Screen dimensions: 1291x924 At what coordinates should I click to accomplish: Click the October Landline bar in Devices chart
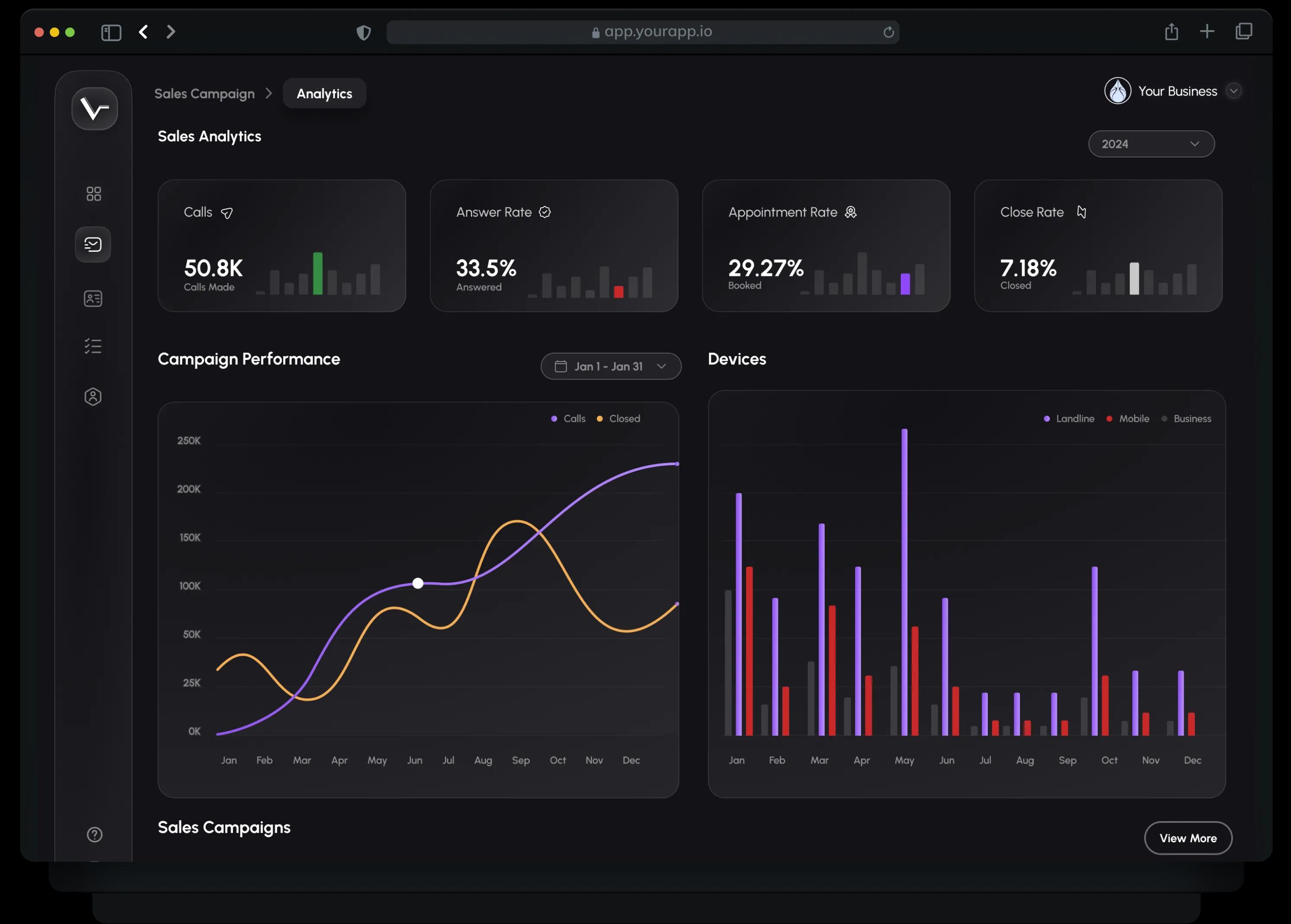(1095, 651)
